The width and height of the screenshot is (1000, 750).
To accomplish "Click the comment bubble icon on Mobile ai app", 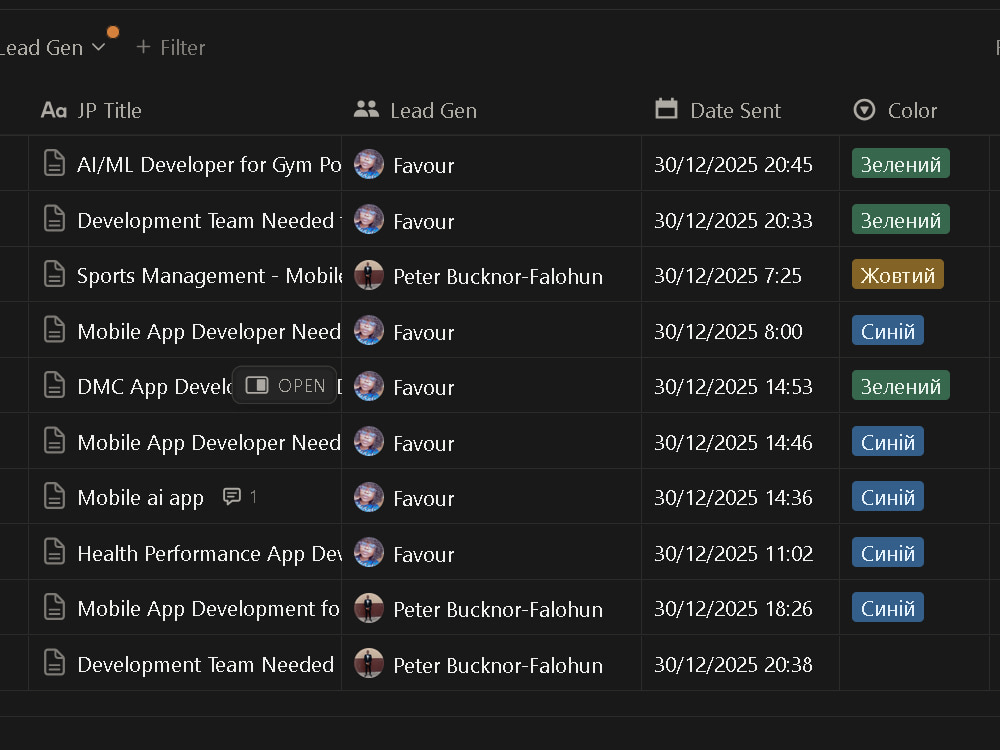I will coord(232,496).
